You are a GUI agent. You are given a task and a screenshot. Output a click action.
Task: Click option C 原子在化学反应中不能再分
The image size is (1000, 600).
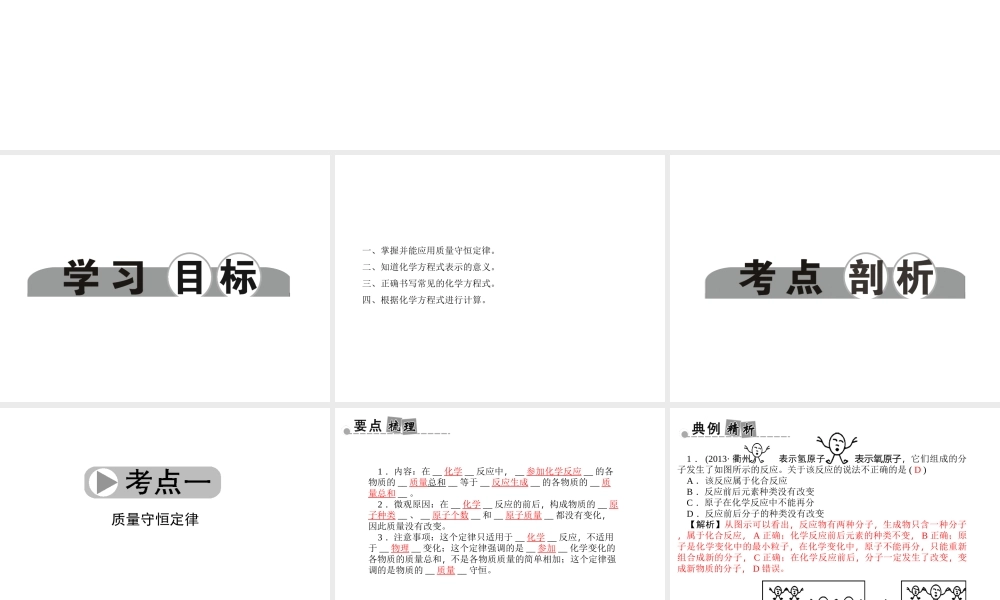click(x=750, y=502)
